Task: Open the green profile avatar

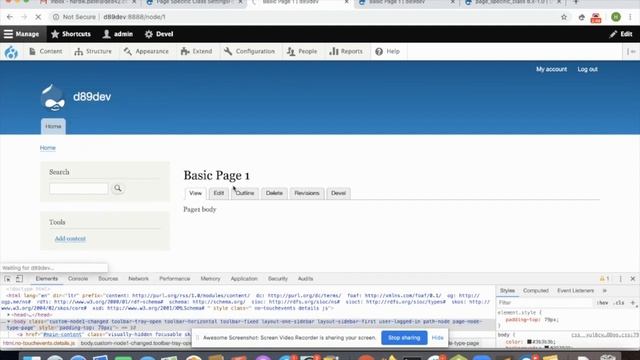Action: point(616,17)
